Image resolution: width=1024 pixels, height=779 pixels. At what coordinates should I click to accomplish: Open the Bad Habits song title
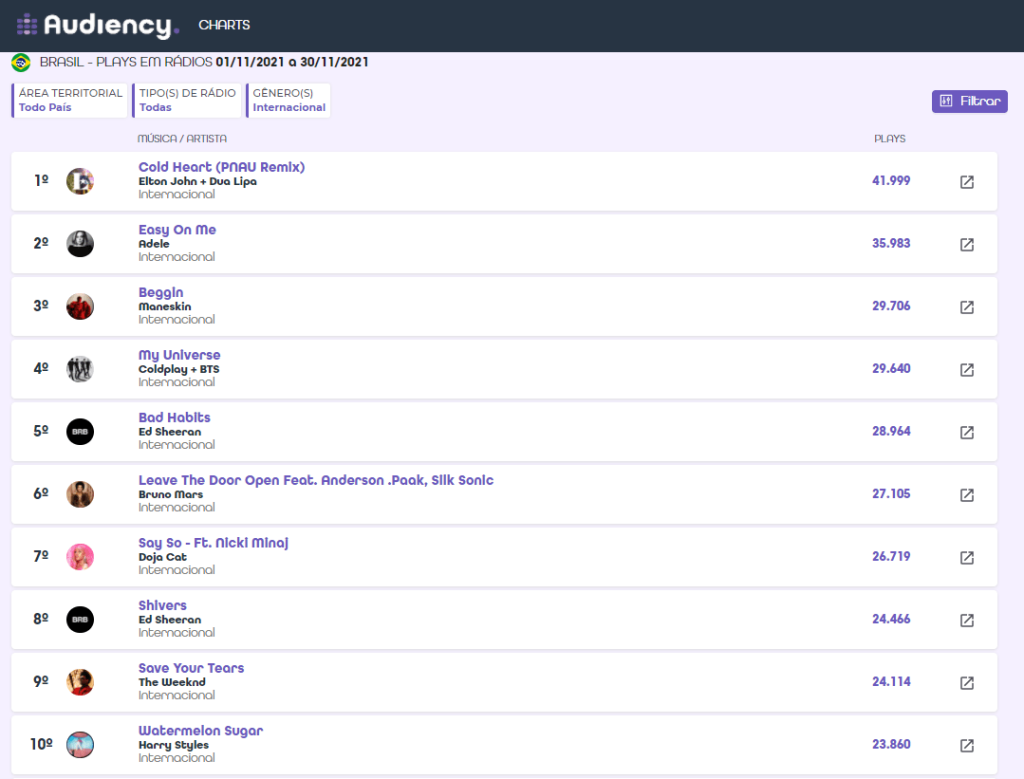pos(174,418)
